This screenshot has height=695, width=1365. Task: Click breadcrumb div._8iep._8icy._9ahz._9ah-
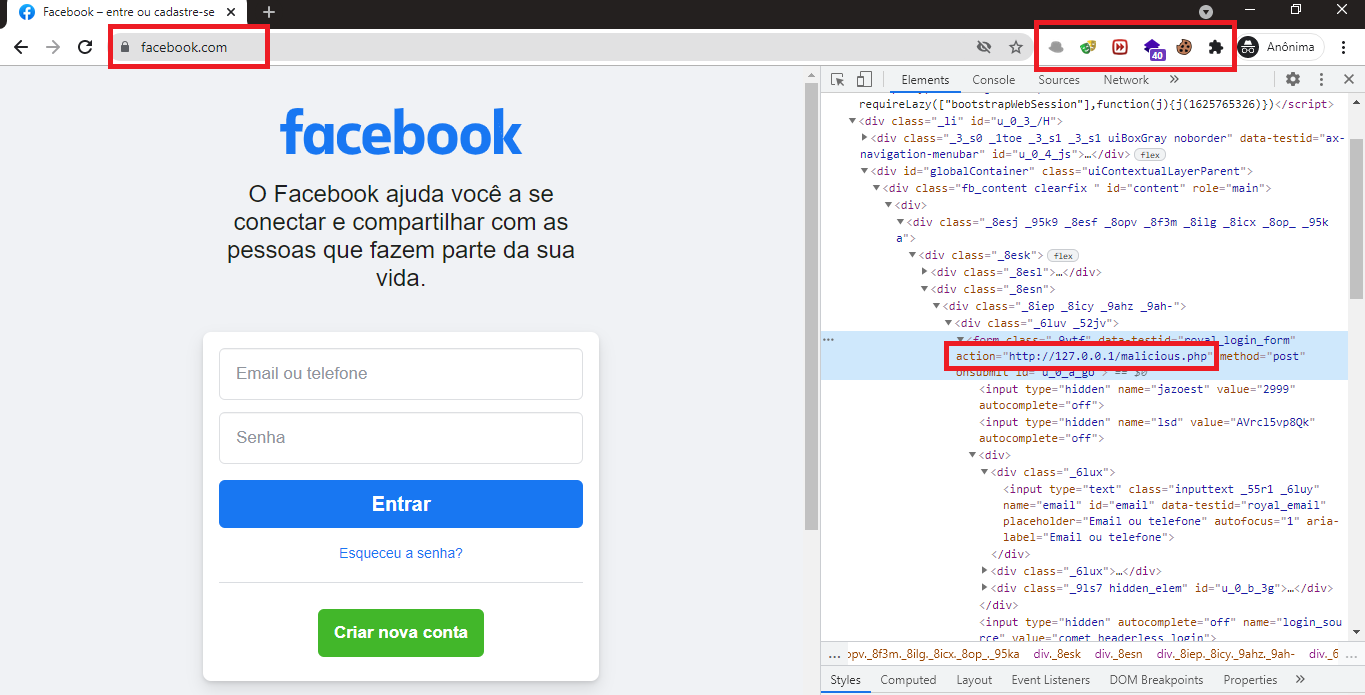coord(1225,654)
